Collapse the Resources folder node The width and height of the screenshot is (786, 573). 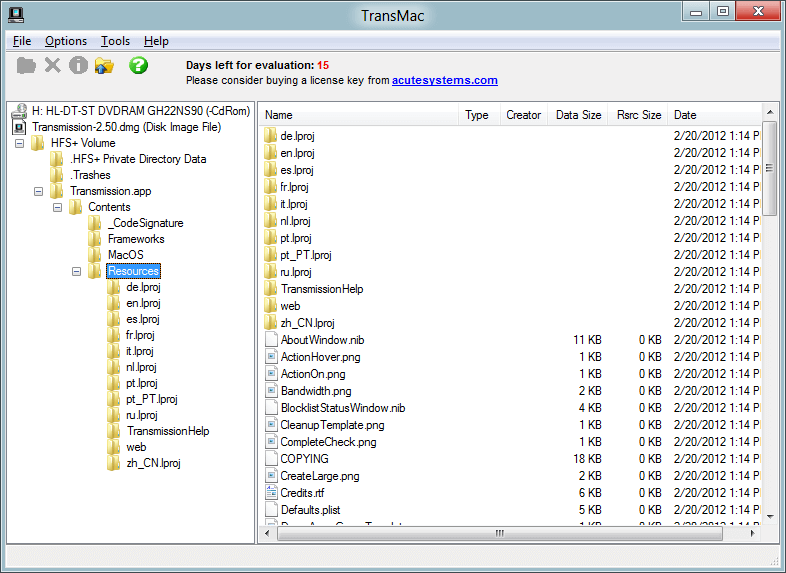pos(77,271)
